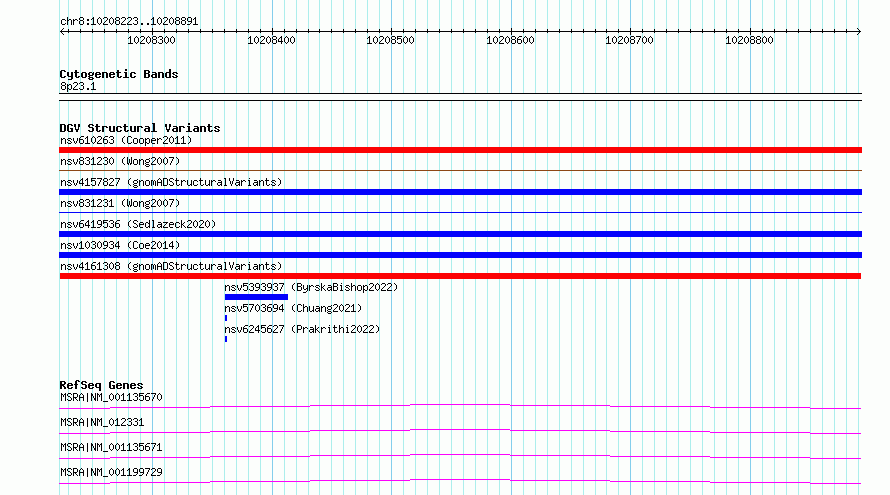
Task: Click the MSRA|NM_012331 magenta gene line
Action: [460, 431]
